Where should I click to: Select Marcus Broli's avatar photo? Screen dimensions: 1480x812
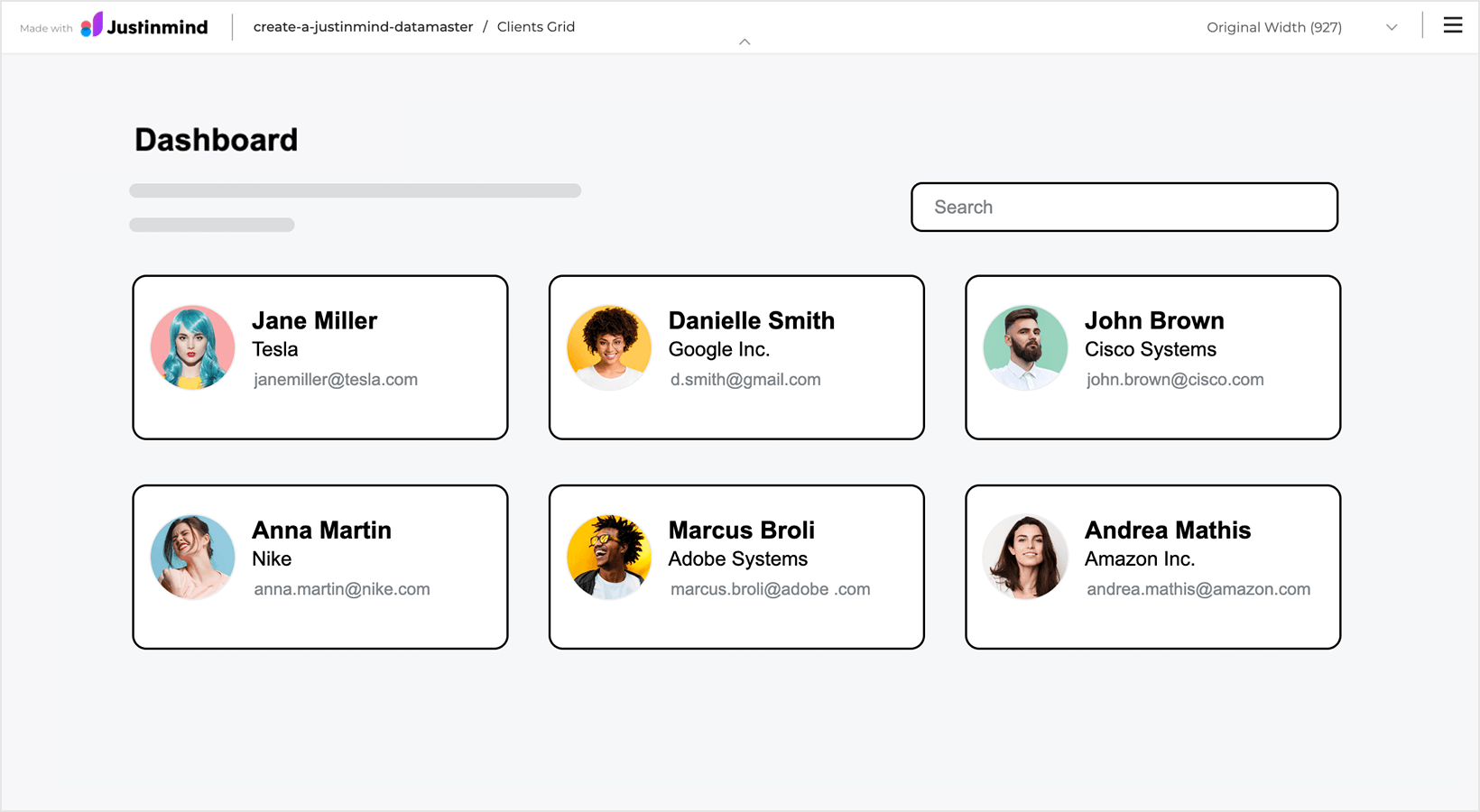point(609,557)
